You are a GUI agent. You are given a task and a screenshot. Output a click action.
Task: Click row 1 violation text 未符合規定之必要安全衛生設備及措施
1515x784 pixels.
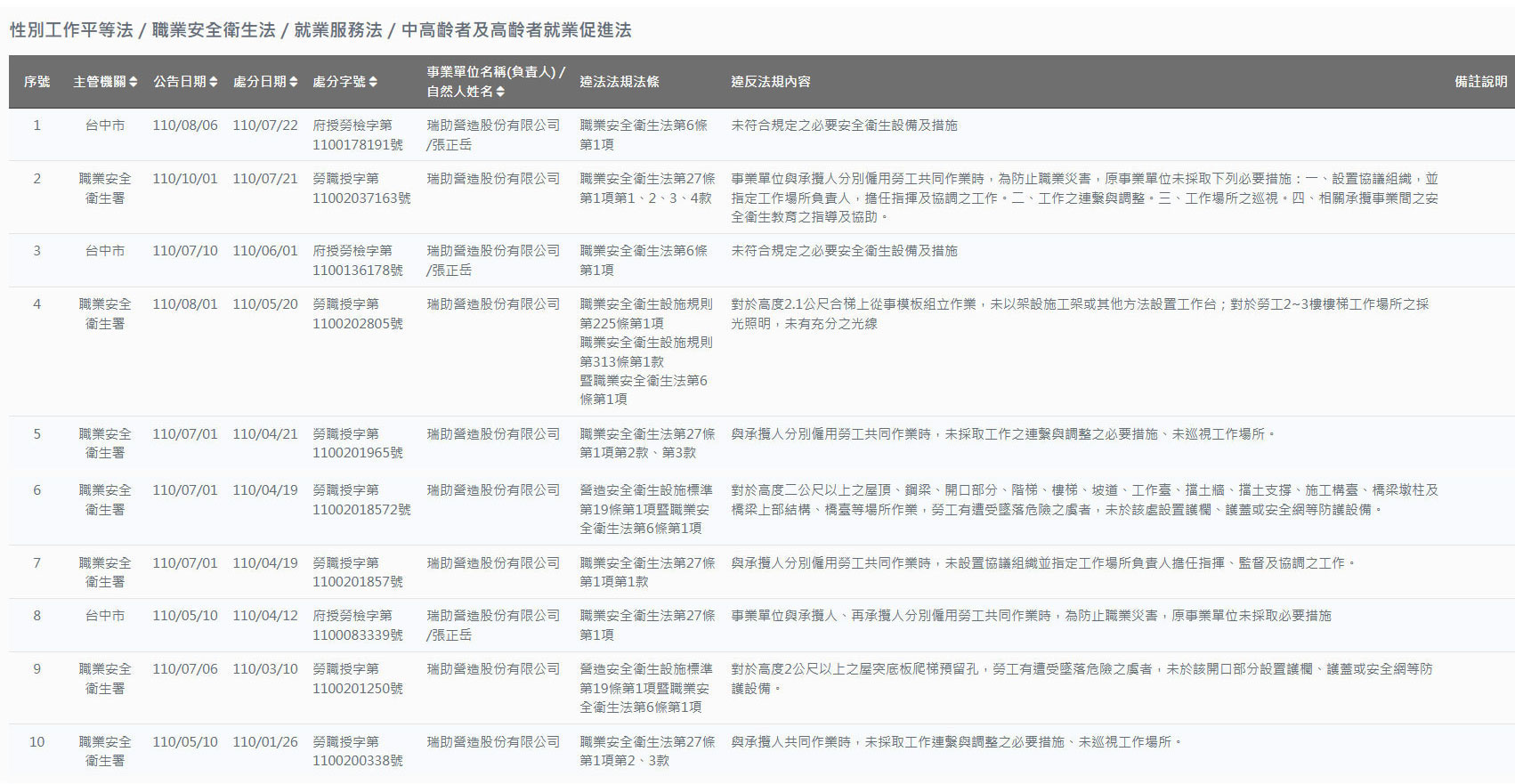[844, 125]
